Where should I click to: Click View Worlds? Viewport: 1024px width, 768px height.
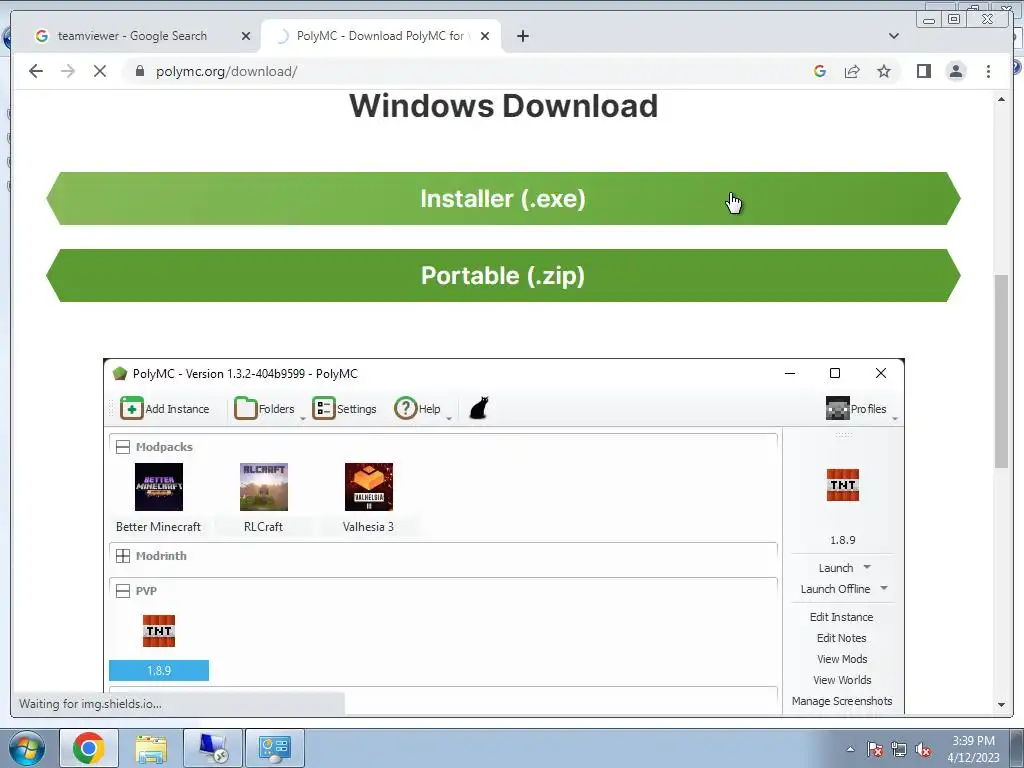842,680
